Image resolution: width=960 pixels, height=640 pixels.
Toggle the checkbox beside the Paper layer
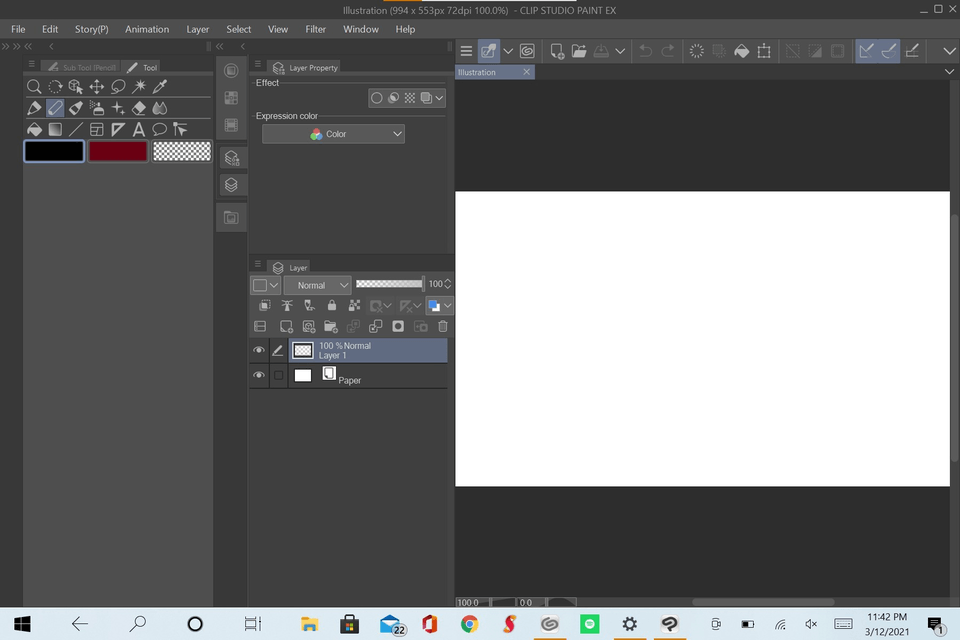[278, 375]
